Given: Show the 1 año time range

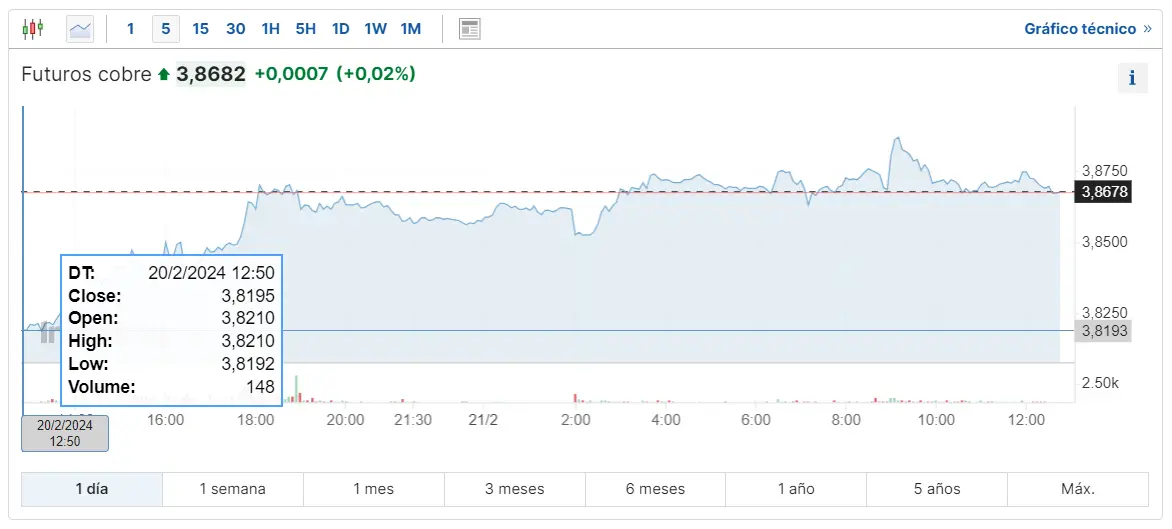Looking at the screenshot, I should tap(796, 489).
